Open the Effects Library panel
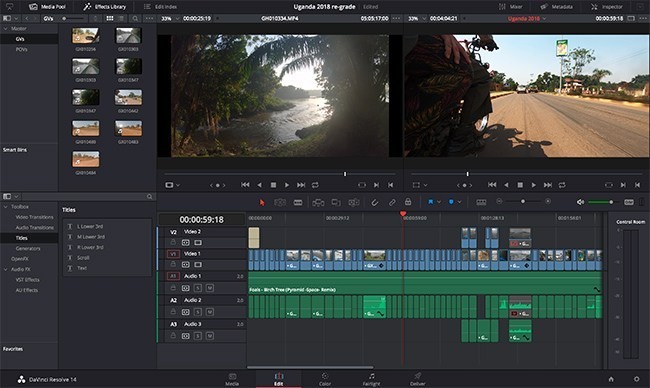The image size is (650, 388). pyautogui.click(x=104, y=7)
